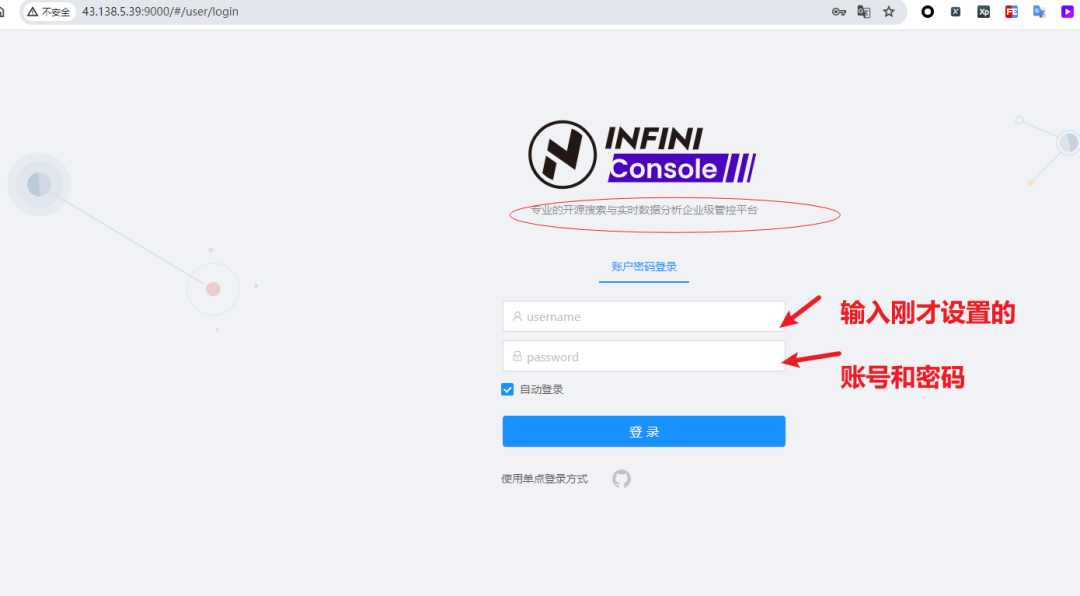Toggle the 自动登录 checkbox
Viewport: 1080px width, 596px height.
tap(508, 389)
